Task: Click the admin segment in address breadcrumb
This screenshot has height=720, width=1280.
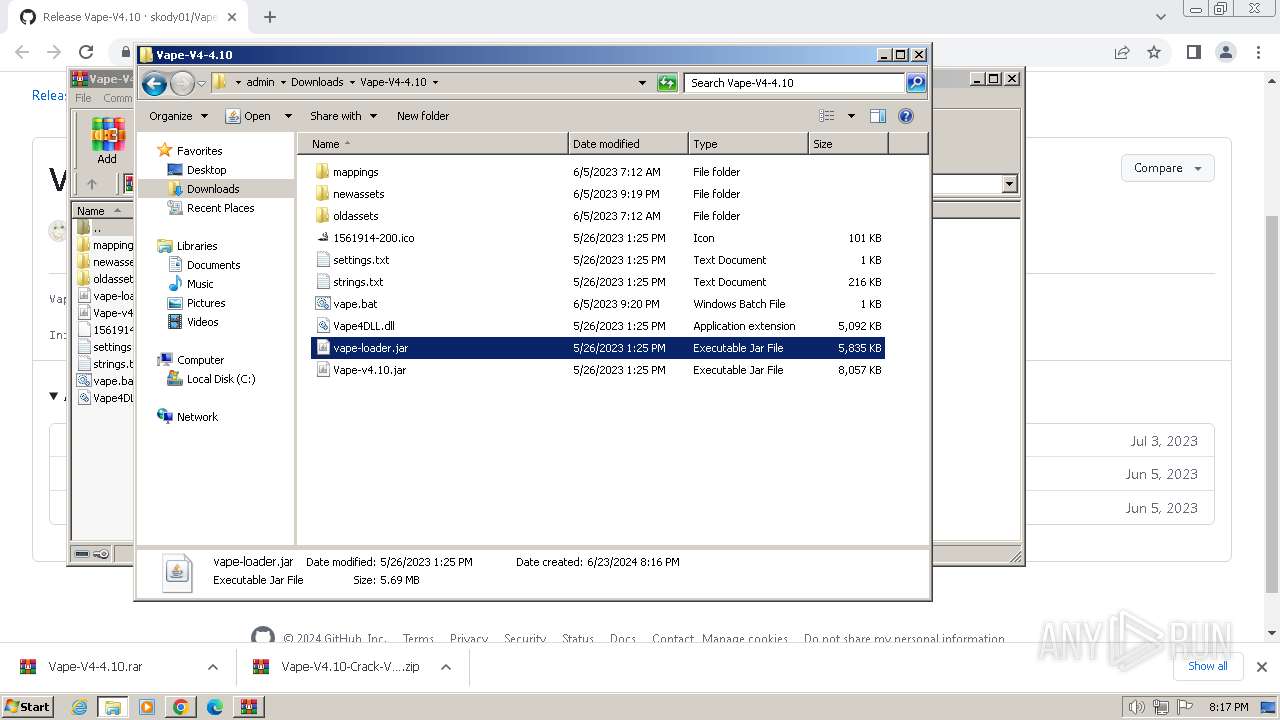Action: [x=260, y=83]
